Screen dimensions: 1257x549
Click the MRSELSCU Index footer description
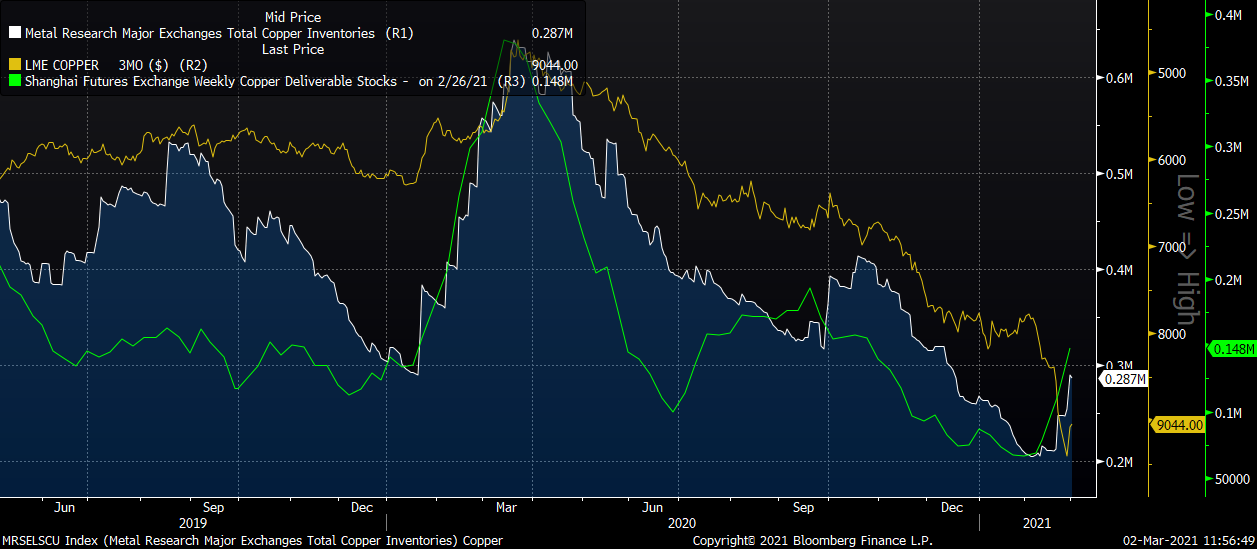point(252,541)
